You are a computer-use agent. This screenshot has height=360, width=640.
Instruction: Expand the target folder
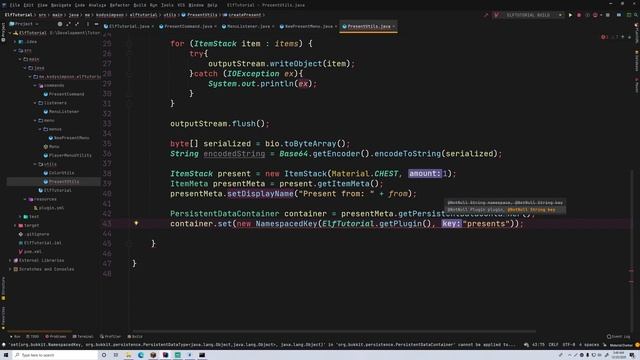15,225
